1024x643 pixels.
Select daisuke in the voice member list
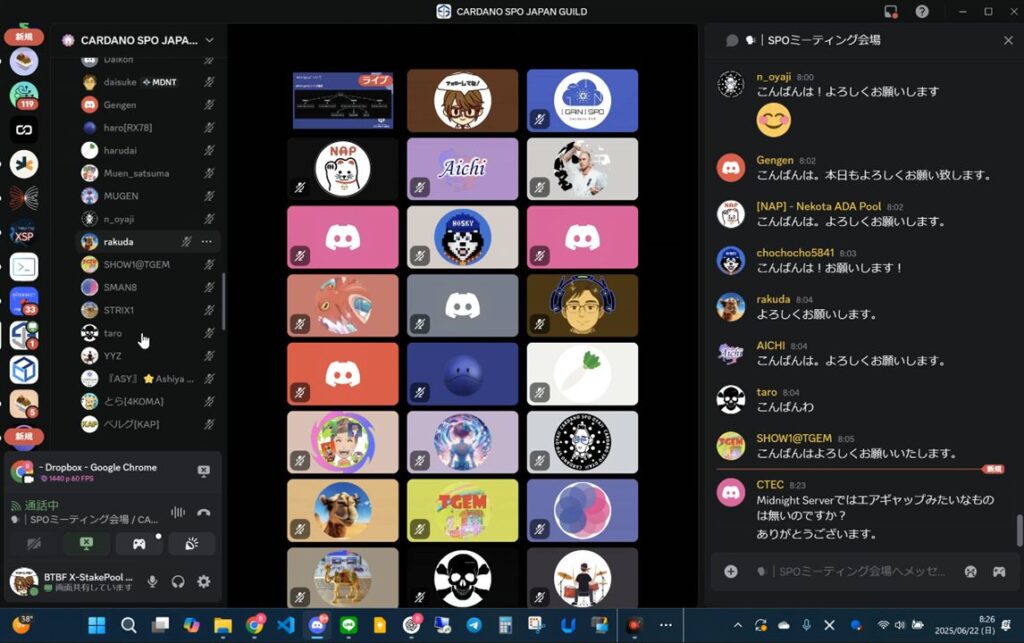pyautogui.click(x=148, y=82)
